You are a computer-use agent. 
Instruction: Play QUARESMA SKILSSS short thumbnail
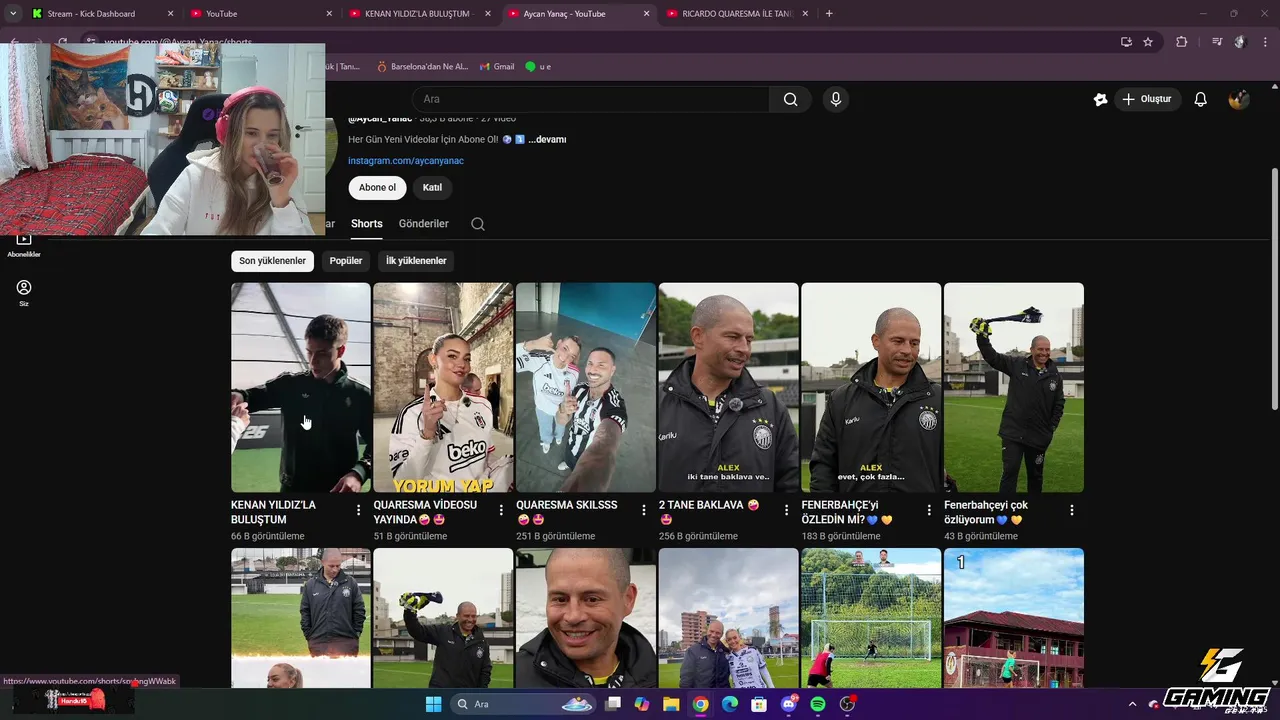586,387
